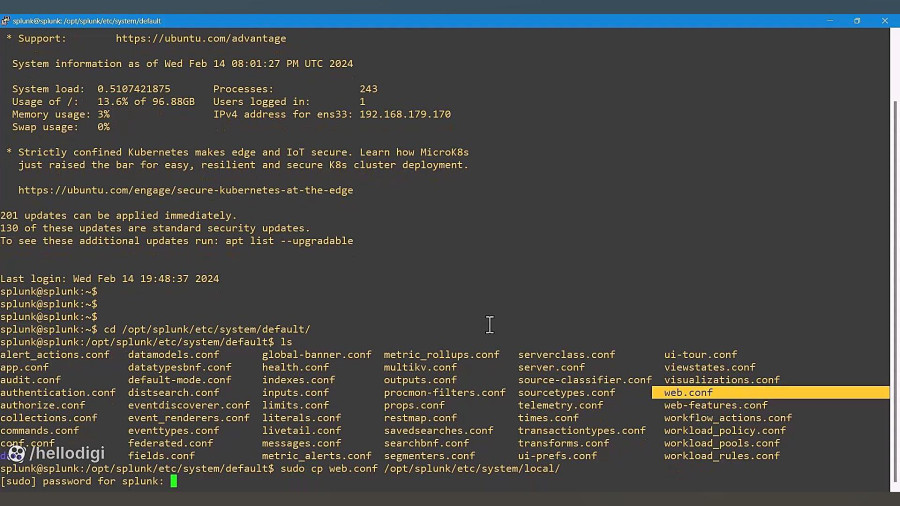The height and width of the screenshot is (506, 900).
Task: Select alert_actions.conf in the listing
Action: coord(55,355)
